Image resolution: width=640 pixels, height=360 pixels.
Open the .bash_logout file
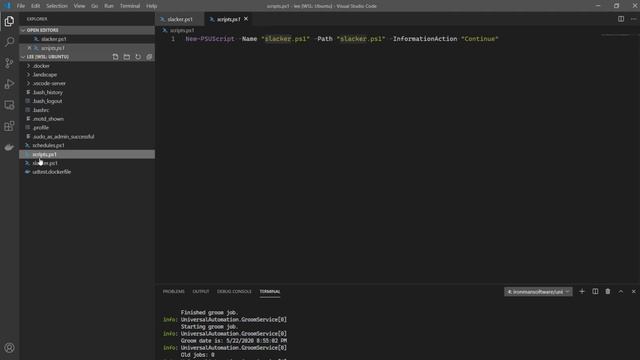pyautogui.click(x=87, y=101)
